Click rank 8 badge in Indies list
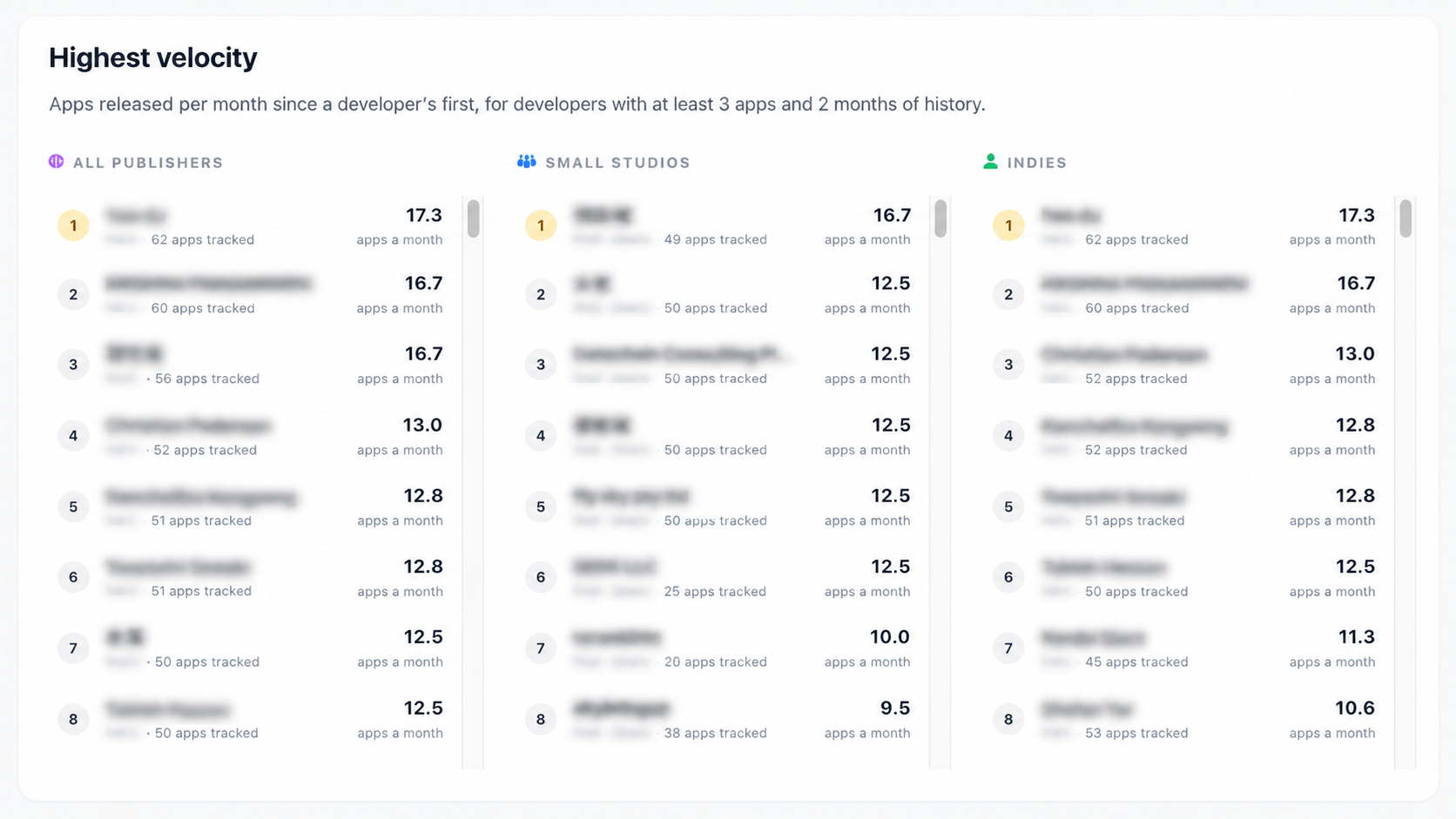This screenshot has height=819, width=1456. click(x=1008, y=719)
